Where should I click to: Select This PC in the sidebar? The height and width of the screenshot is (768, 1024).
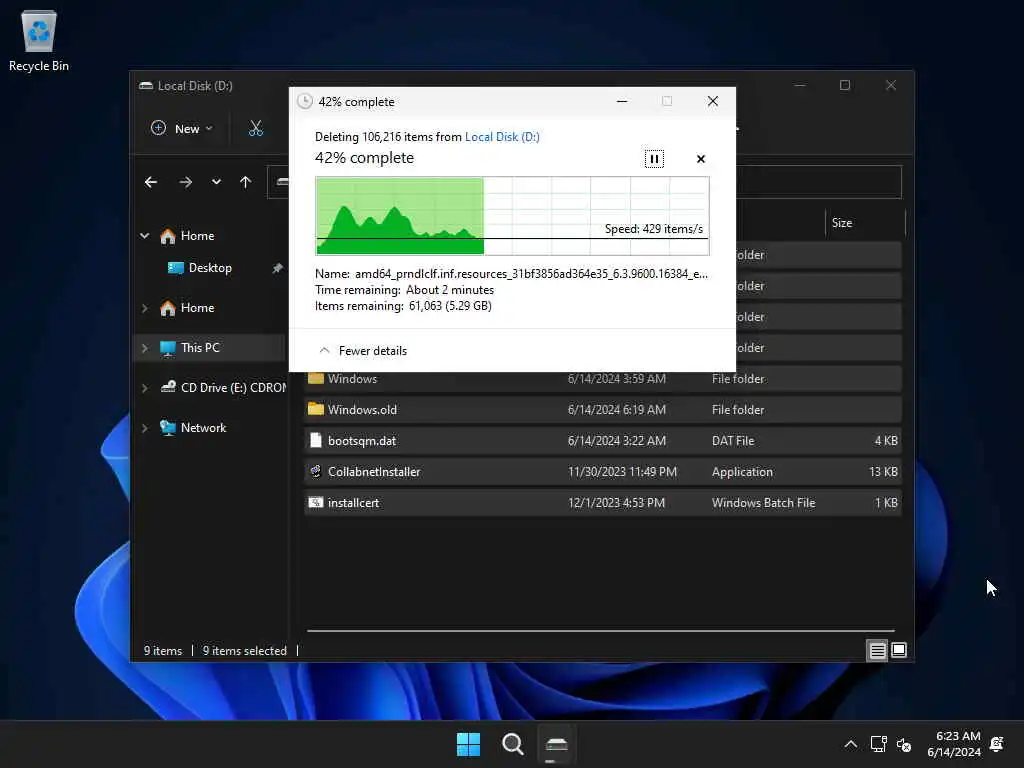tap(200, 348)
